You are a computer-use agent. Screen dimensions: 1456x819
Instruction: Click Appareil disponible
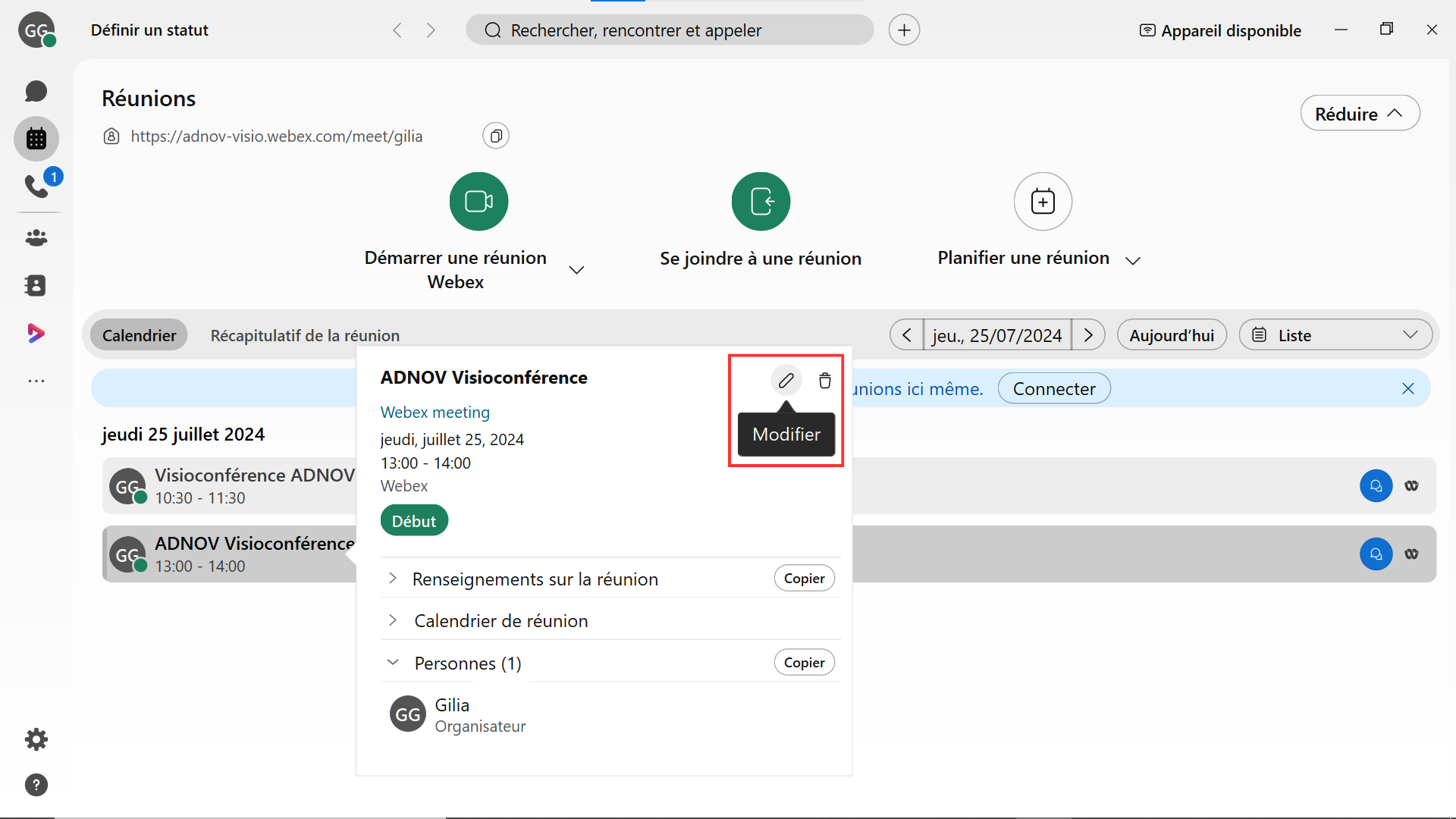(1220, 30)
